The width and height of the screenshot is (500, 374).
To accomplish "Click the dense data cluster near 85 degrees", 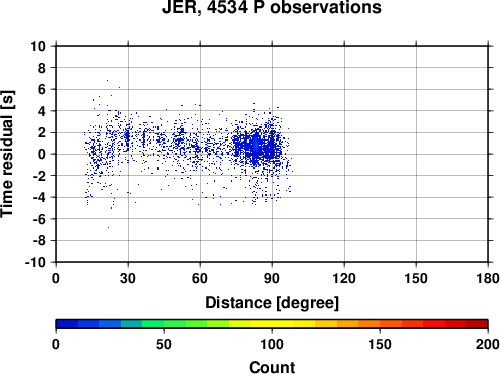I will coord(258,146).
